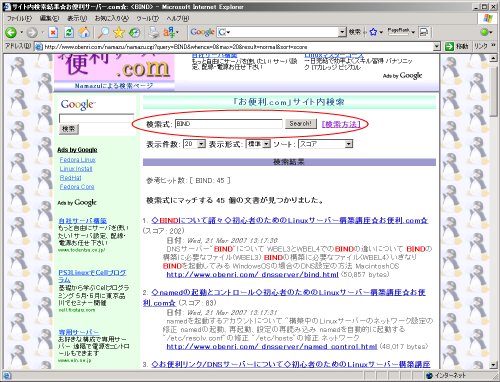Image resolution: width=500 pixels, height=382 pixels.
Task: Open the RedHat ad link
Action: pos(70,178)
